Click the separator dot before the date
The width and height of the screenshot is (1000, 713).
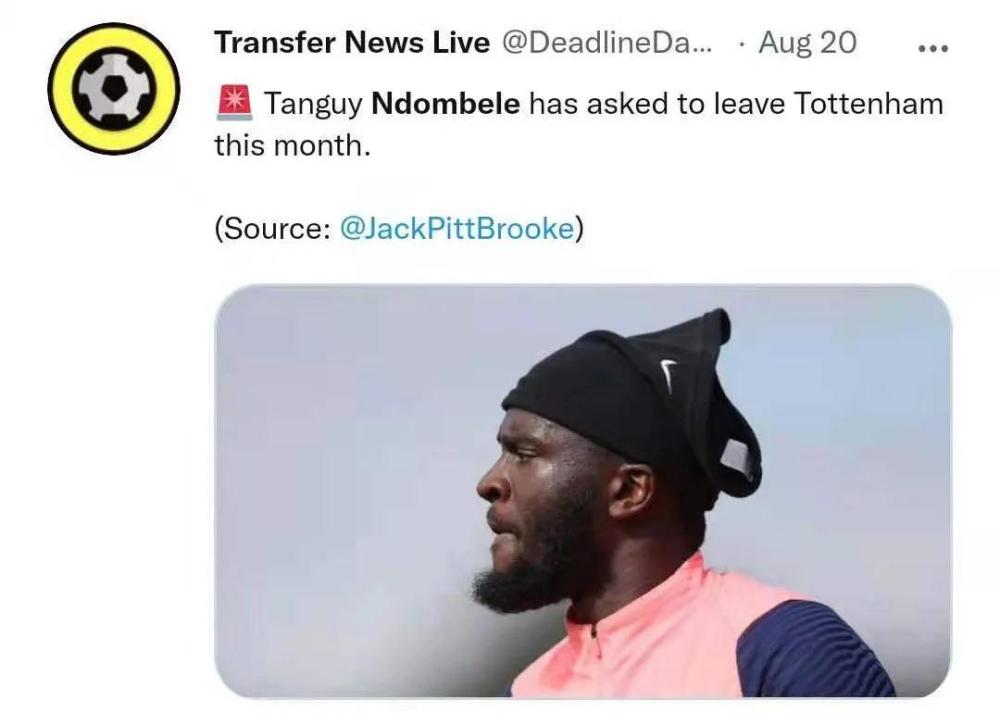741,45
